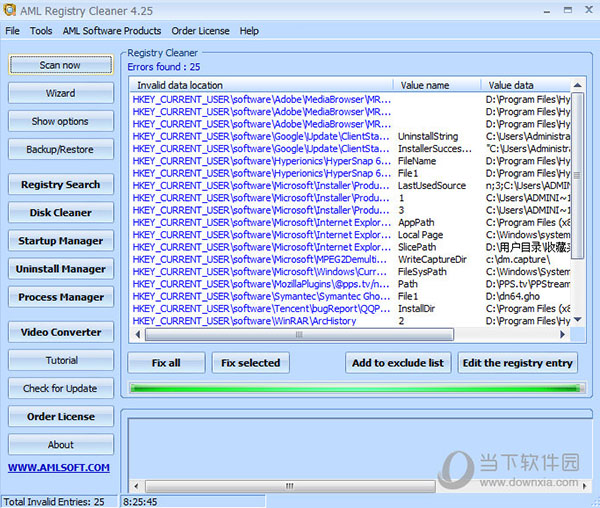Select the row with value AppPath

[x=351, y=222]
